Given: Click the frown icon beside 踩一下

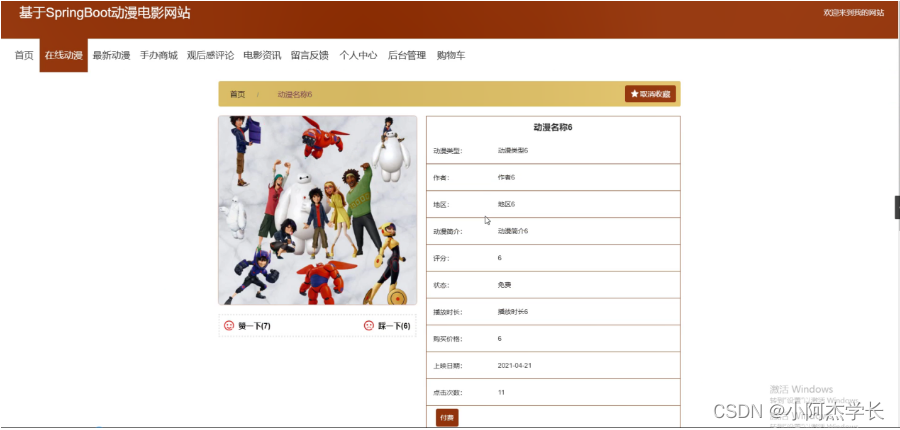Looking at the screenshot, I should click(368, 326).
